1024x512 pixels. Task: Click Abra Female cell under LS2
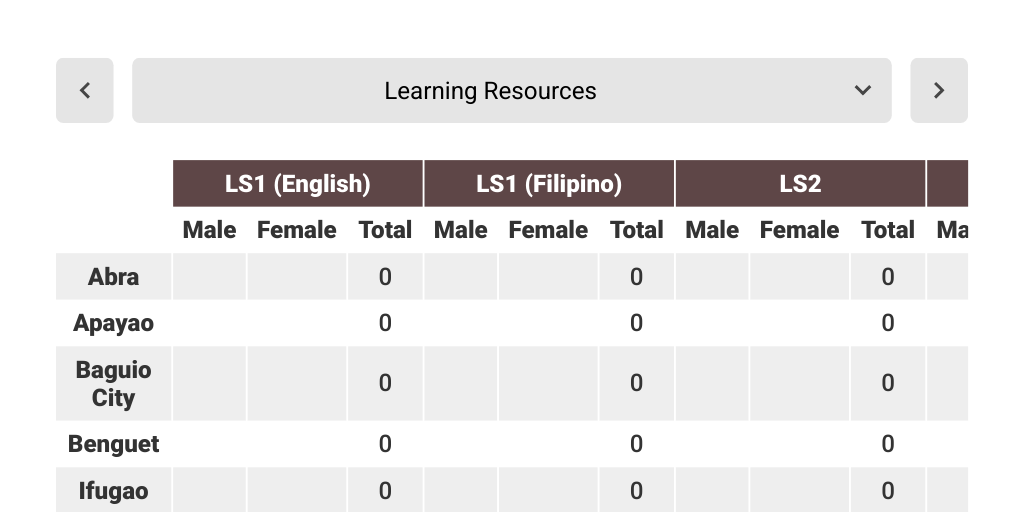[x=800, y=277]
